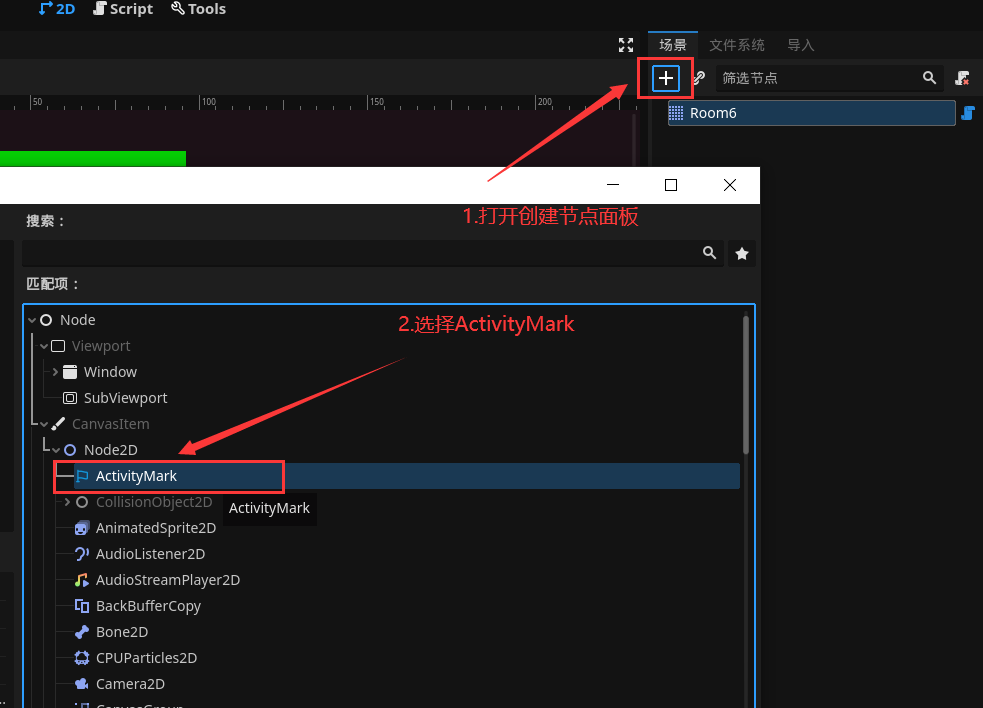Click the instance child scene link icon
Image resolution: width=983 pixels, height=708 pixels.
698,78
